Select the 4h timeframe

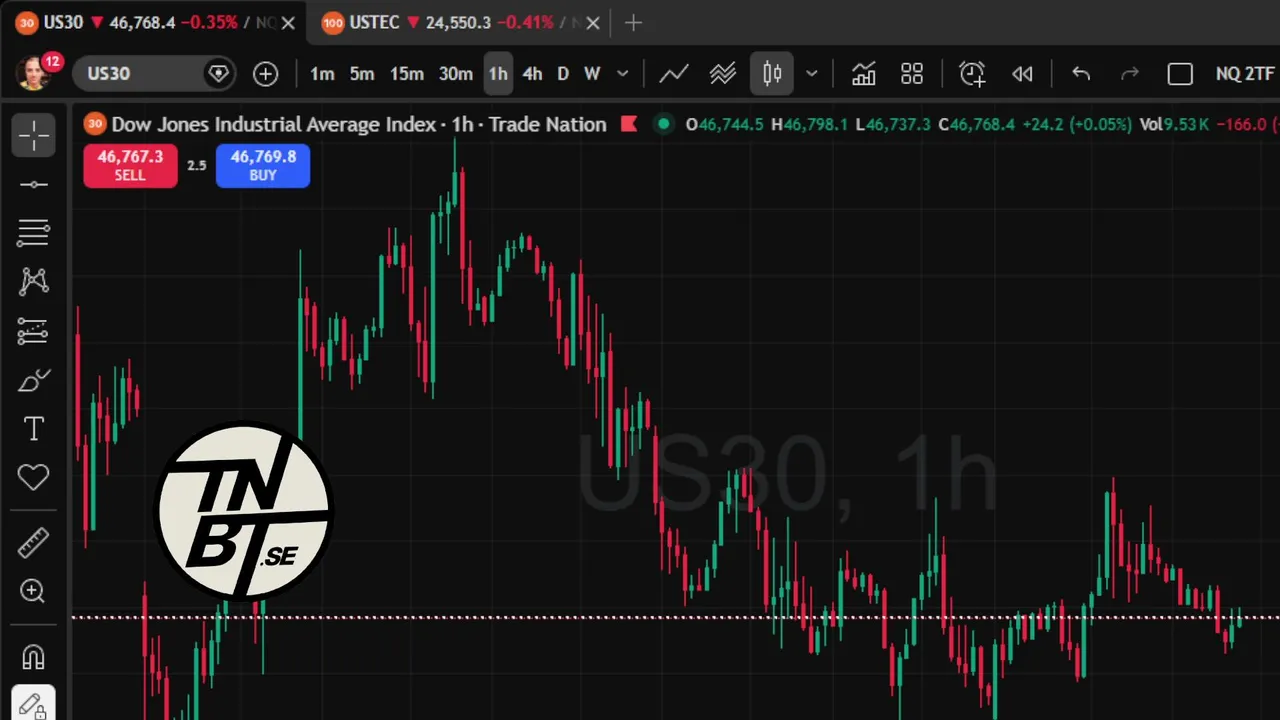[x=532, y=73]
